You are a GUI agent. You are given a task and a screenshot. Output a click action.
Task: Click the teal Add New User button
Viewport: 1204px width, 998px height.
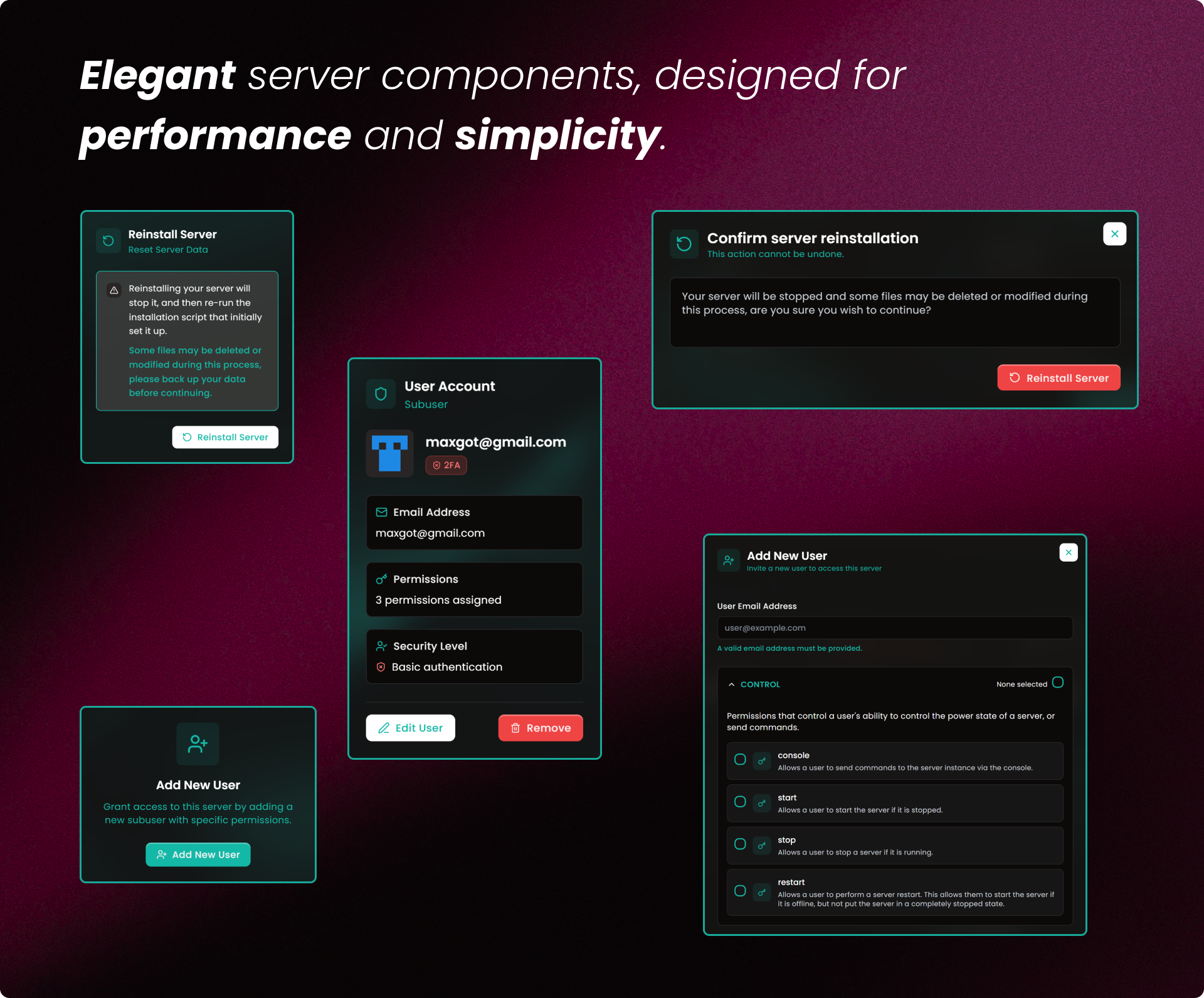coord(198,854)
